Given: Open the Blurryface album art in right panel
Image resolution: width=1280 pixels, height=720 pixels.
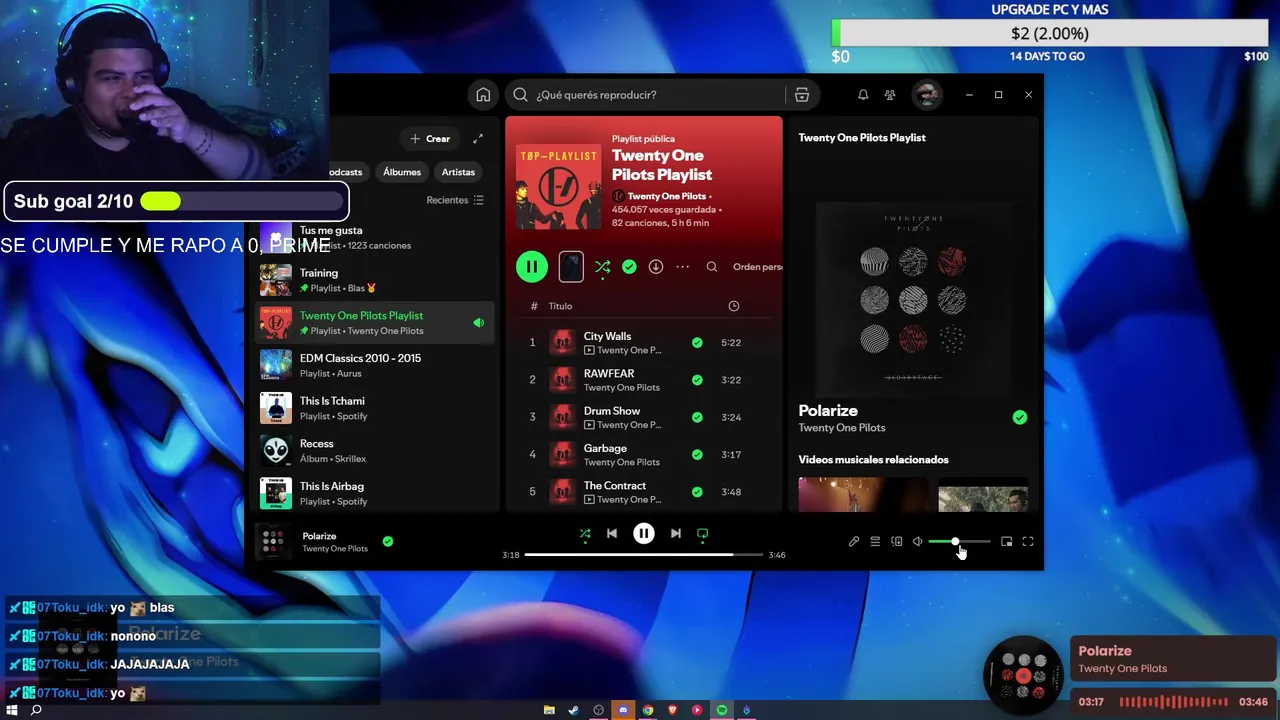Looking at the screenshot, I should pyautogui.click(x=913, y=299).
